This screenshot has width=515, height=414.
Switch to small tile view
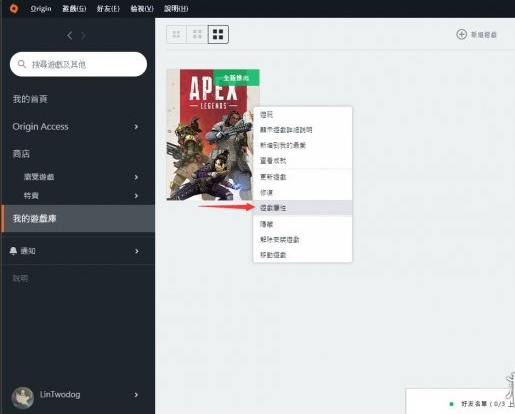pyautogui.click(x=176, y=34)
